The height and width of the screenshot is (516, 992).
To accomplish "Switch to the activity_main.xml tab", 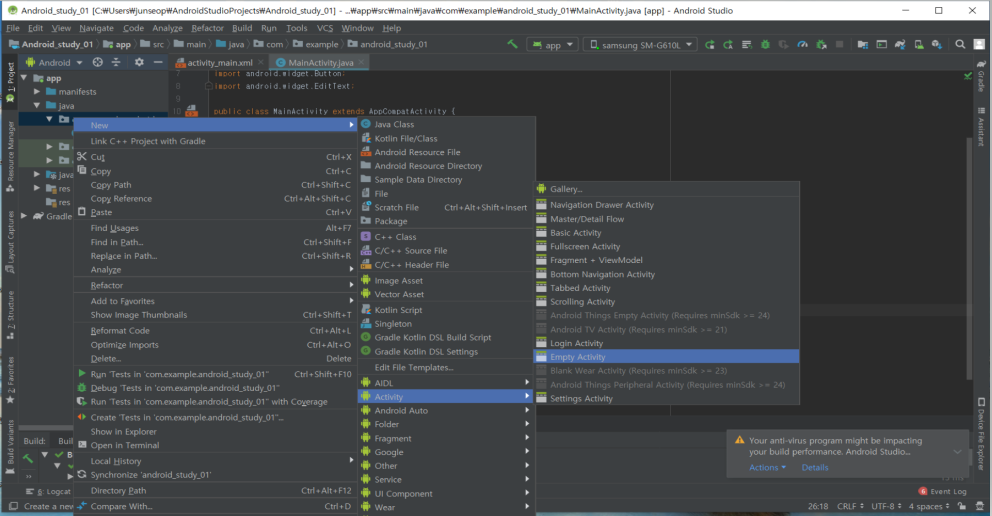I will pos(219,63).
